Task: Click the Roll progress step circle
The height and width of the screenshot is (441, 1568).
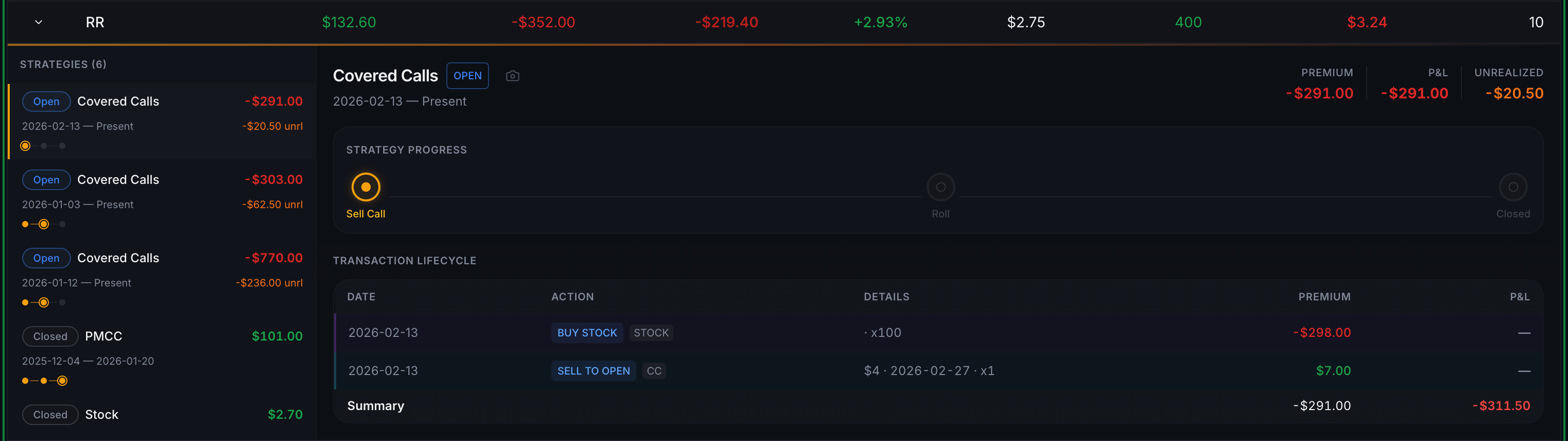Action: click(940, 187)
